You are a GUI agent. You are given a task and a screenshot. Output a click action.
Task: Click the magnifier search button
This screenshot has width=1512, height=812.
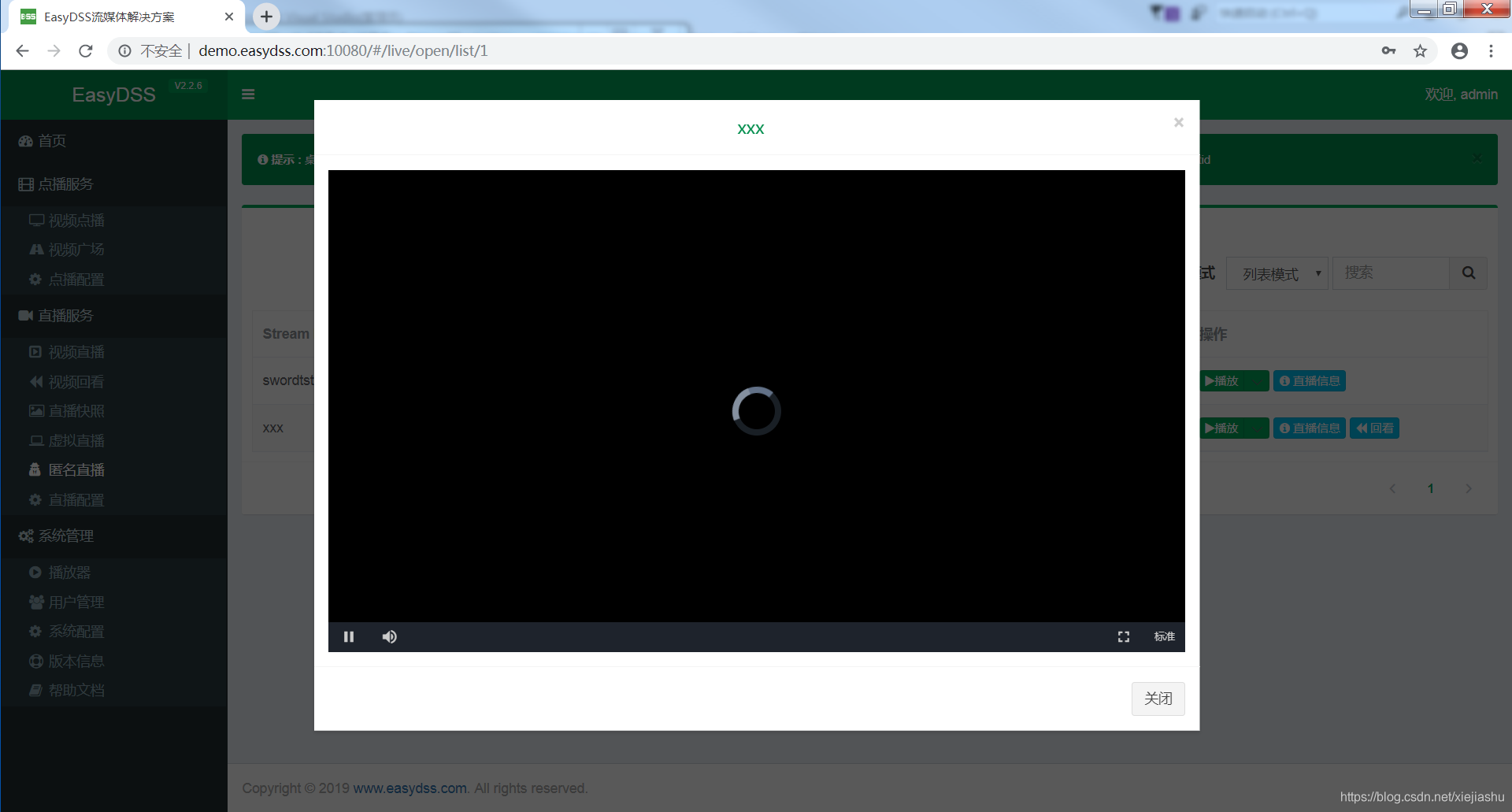1469,273
